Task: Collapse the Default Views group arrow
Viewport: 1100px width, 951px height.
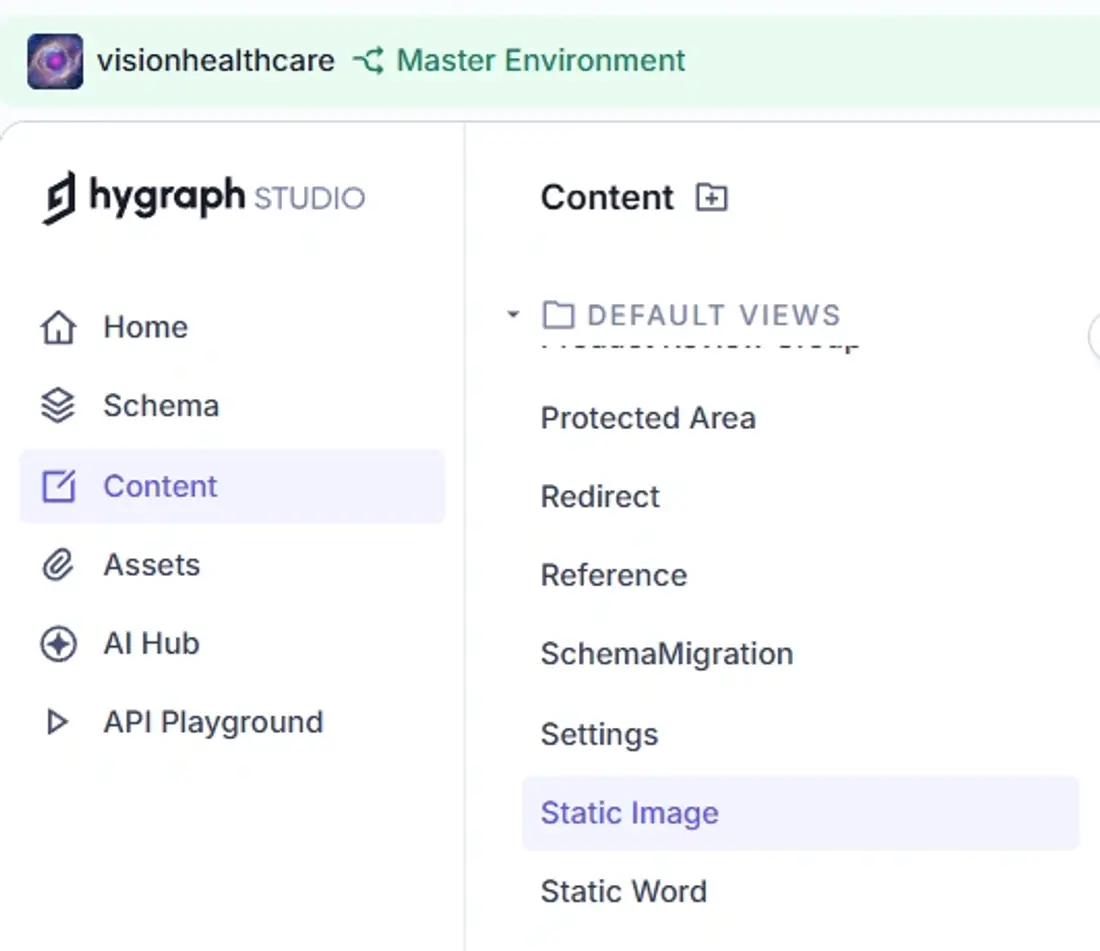Action: pos(514,314)
